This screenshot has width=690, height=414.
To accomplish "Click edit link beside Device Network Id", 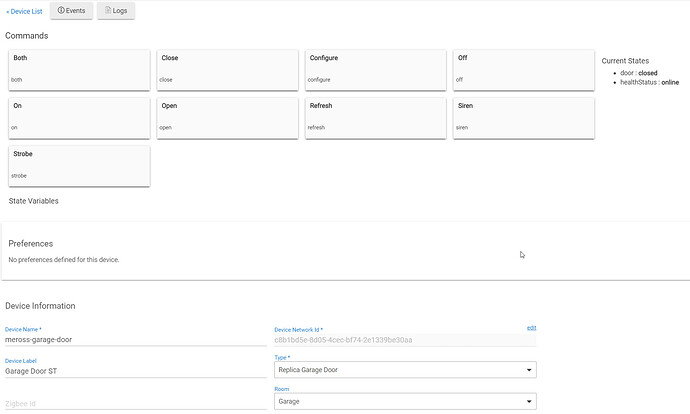I will click(x=531, y=328).
